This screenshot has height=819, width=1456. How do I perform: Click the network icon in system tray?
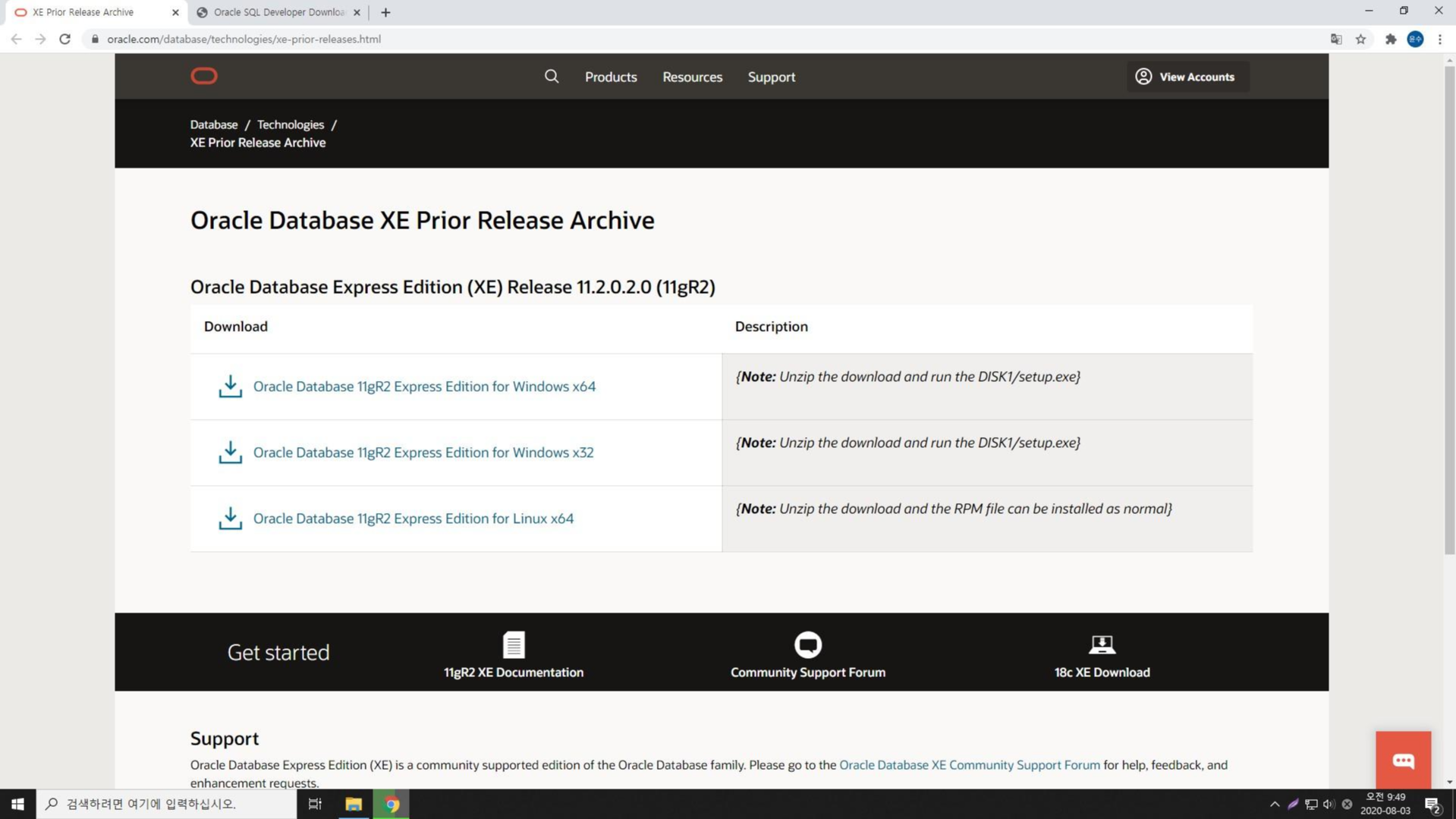click(1311, 804)
